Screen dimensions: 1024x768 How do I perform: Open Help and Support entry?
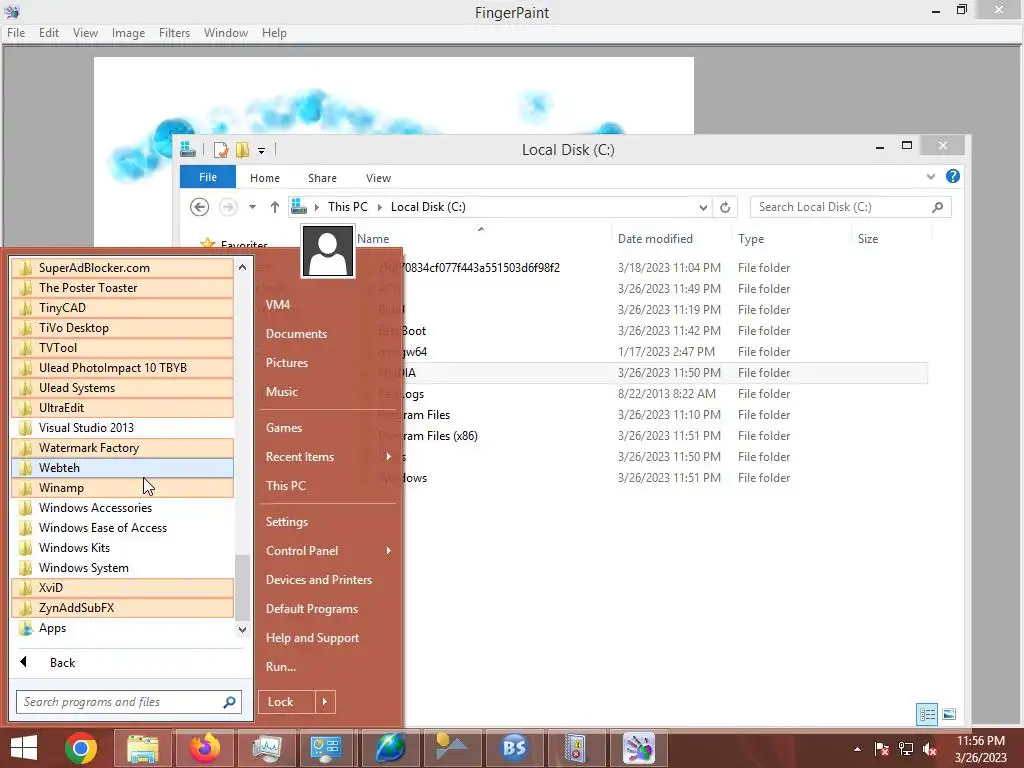click(x=312, y=638)
